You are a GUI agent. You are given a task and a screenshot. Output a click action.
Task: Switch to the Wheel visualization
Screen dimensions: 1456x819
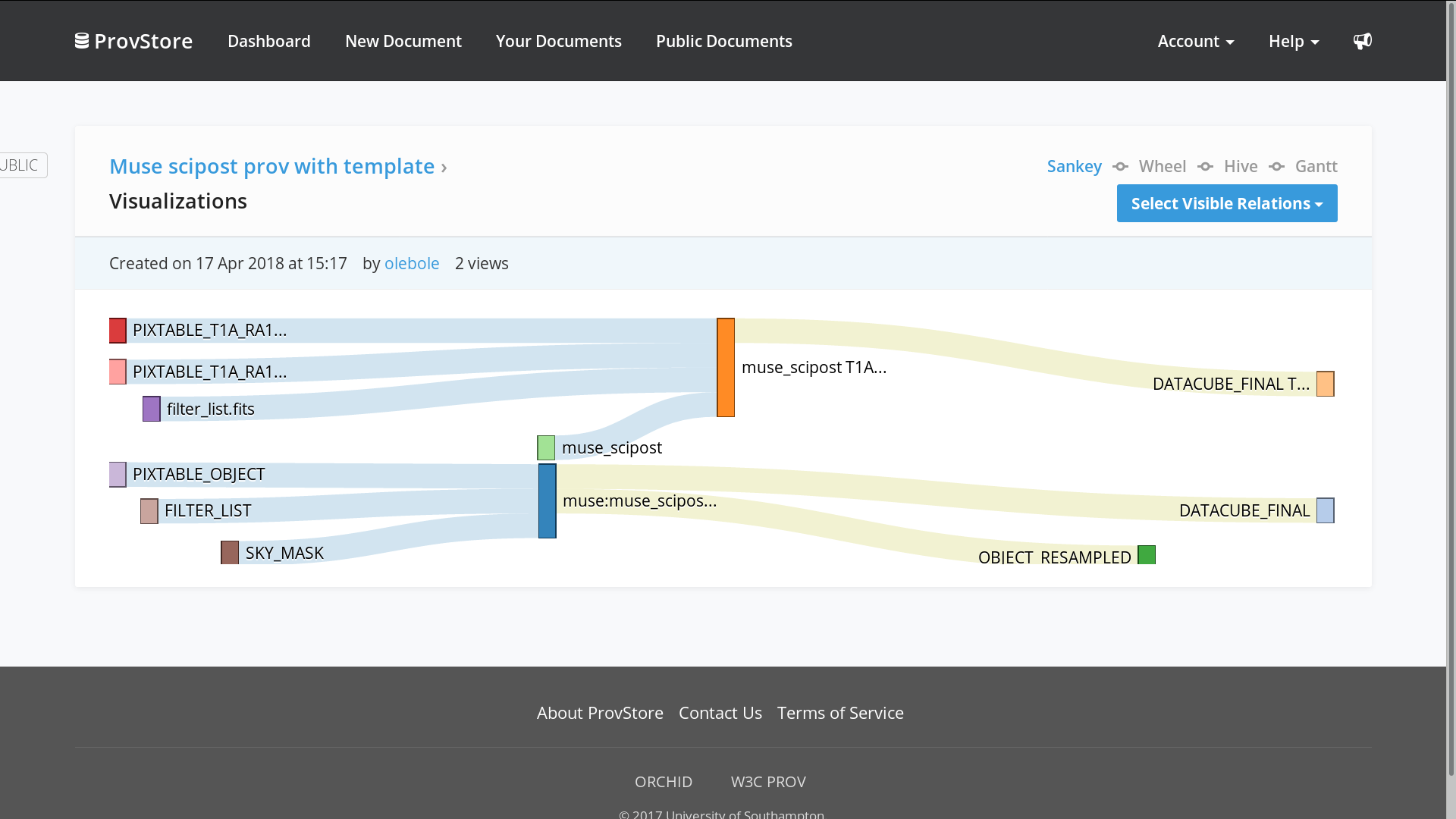coord(1162,166)
